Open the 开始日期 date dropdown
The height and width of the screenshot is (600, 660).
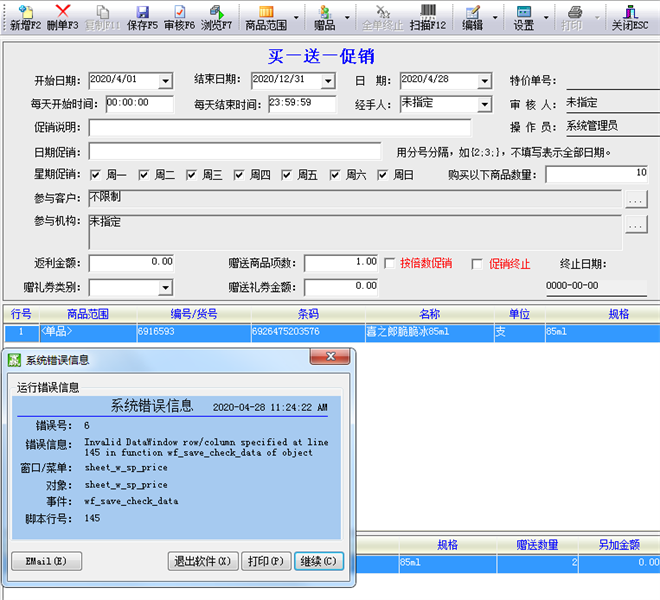(x=165, y=81)
